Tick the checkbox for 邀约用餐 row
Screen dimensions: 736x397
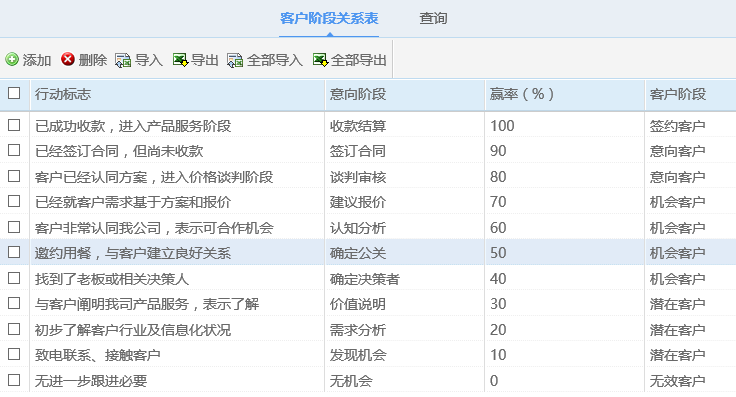click(14, 252)
